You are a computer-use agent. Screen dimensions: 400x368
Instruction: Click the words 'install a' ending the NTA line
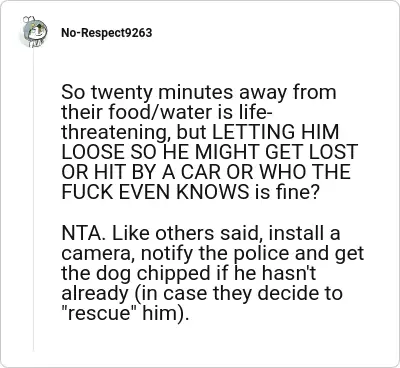(304, 233)
